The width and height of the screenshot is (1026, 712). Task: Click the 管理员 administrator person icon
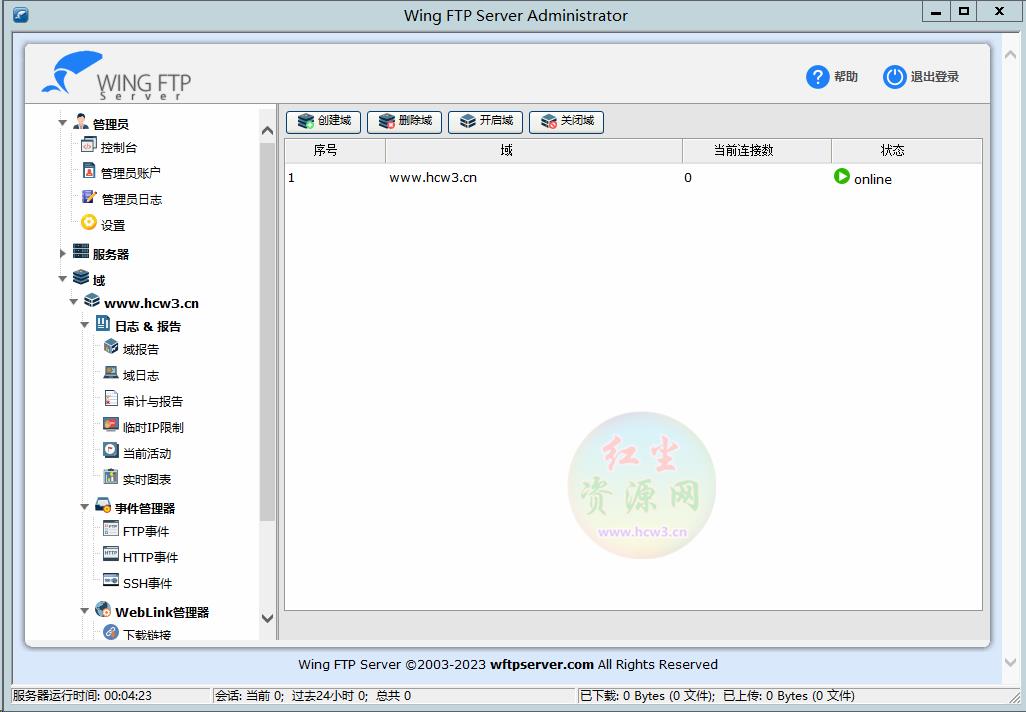tap(80, 121)
